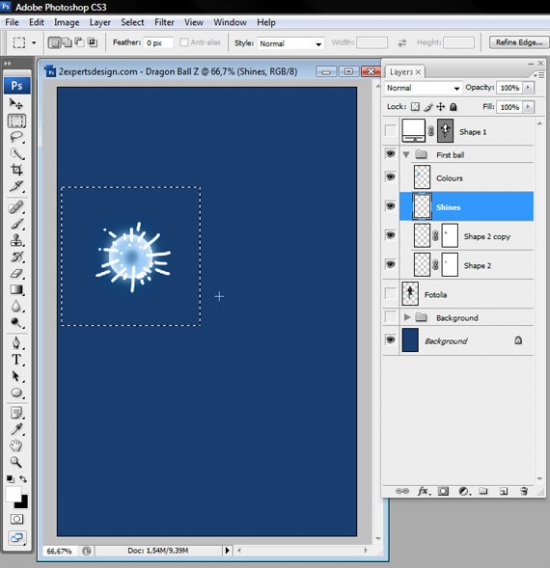Select the Clone Stamp tool

(16, 240)
